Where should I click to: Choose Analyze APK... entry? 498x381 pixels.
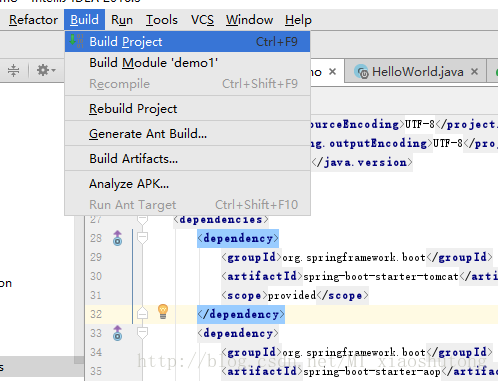tap(187, 184)
